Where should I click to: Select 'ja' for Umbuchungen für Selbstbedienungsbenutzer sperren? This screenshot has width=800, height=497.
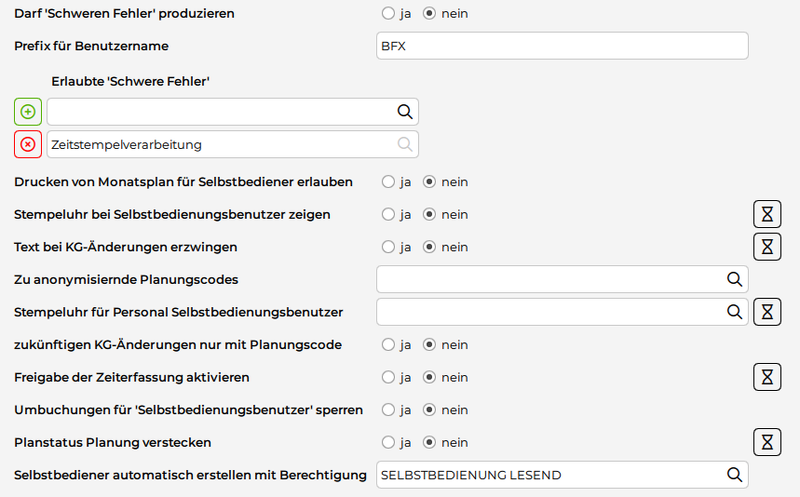pos(386,409)
